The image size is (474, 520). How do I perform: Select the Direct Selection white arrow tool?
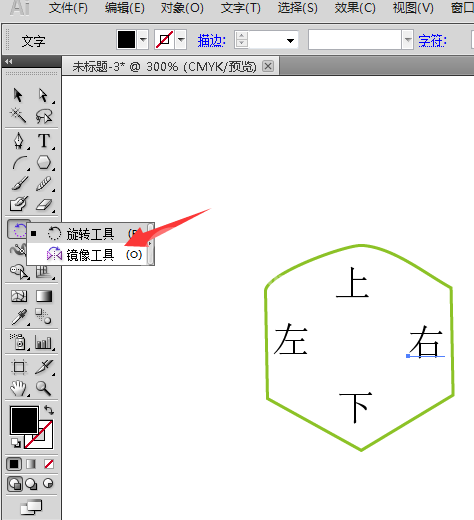click(43, 95)
